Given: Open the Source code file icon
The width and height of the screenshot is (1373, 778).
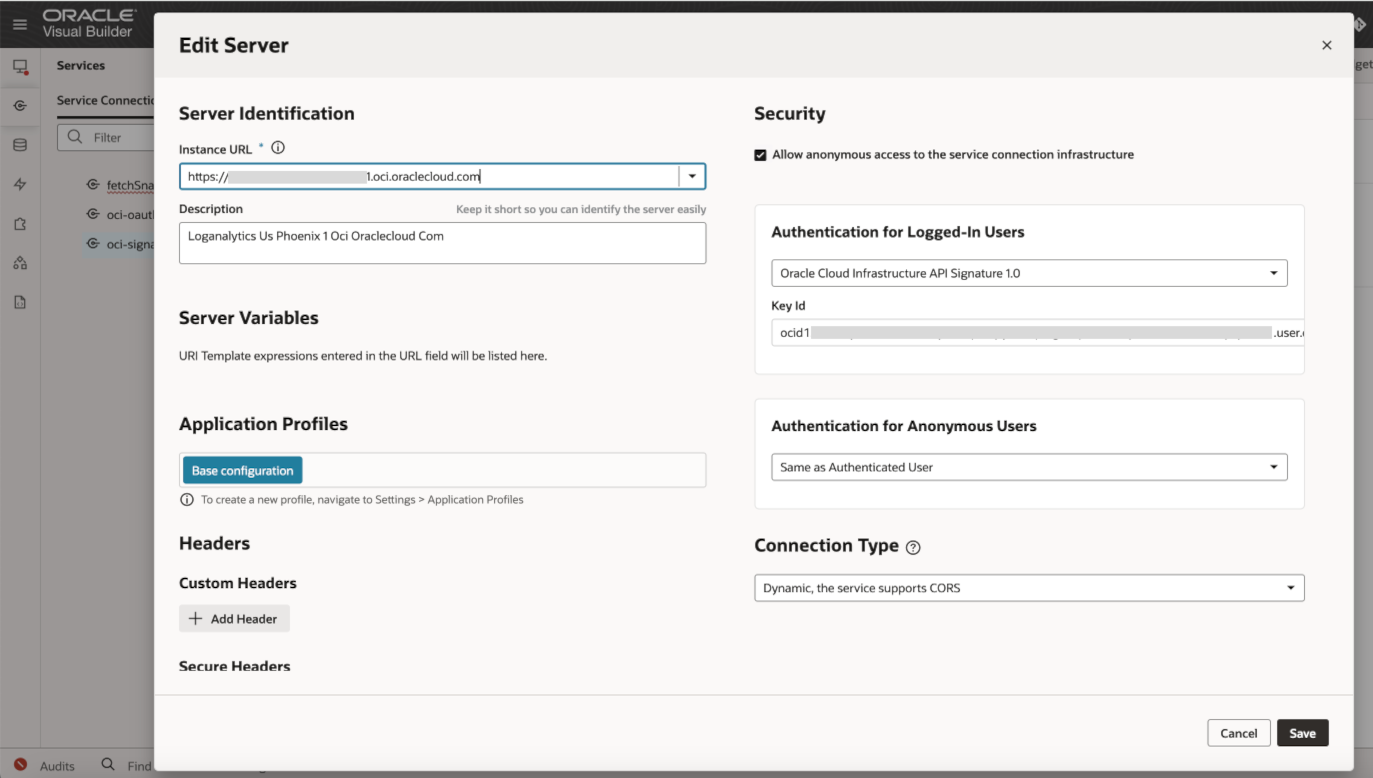Looking at the screenshot, I should (x=20, y=302).
